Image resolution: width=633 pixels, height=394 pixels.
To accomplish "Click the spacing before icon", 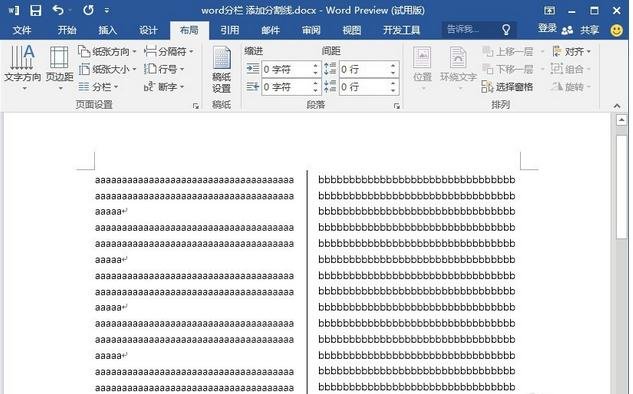I will [x=330, y=69].
